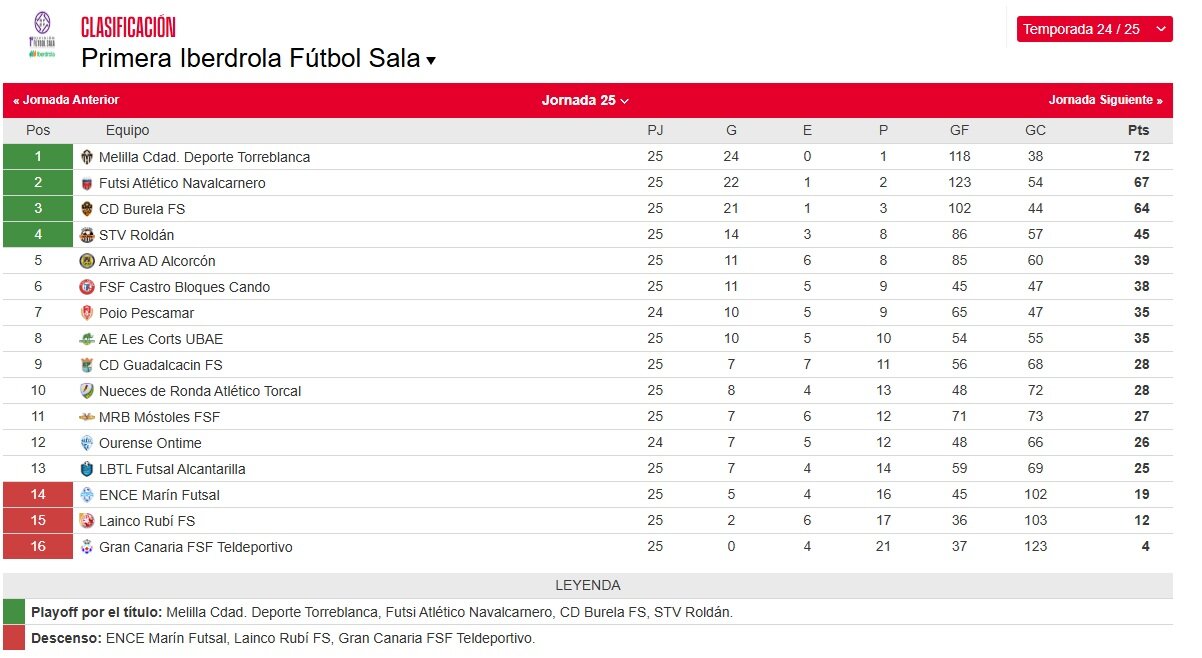The height and width of the screenshot is (658, 1202).
Task: Click the Melilla Cdad. Deporte Torreblanca team crest
Action: [87, 157]
